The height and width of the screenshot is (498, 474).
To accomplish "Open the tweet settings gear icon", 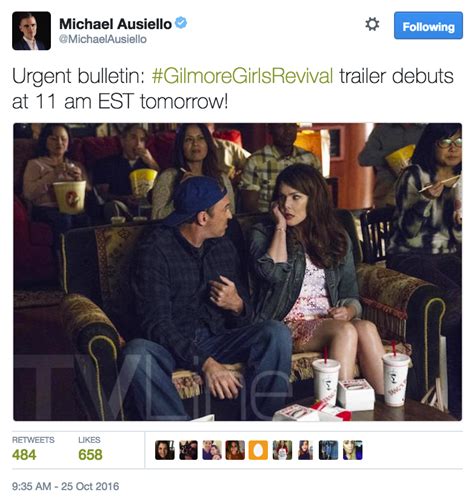I will click(x=372, y=25).
